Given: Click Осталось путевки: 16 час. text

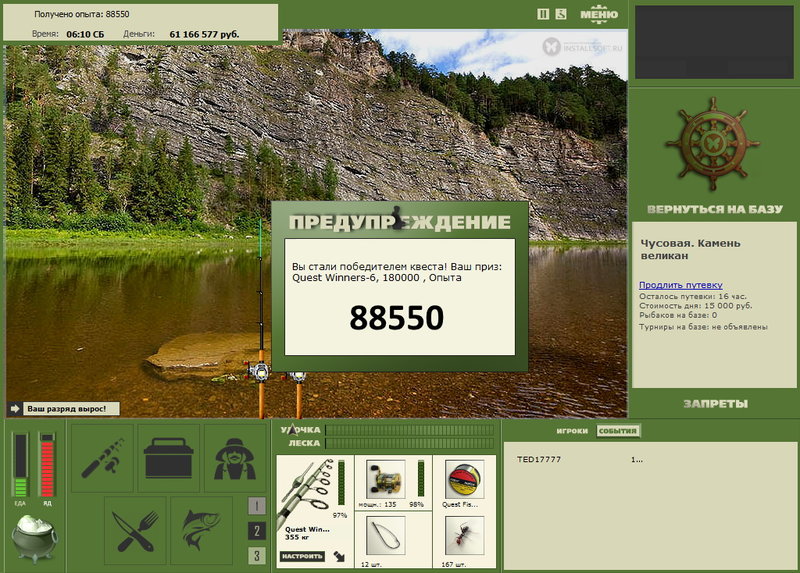Looking at the screenshot, I should click(x=692, y=296).
